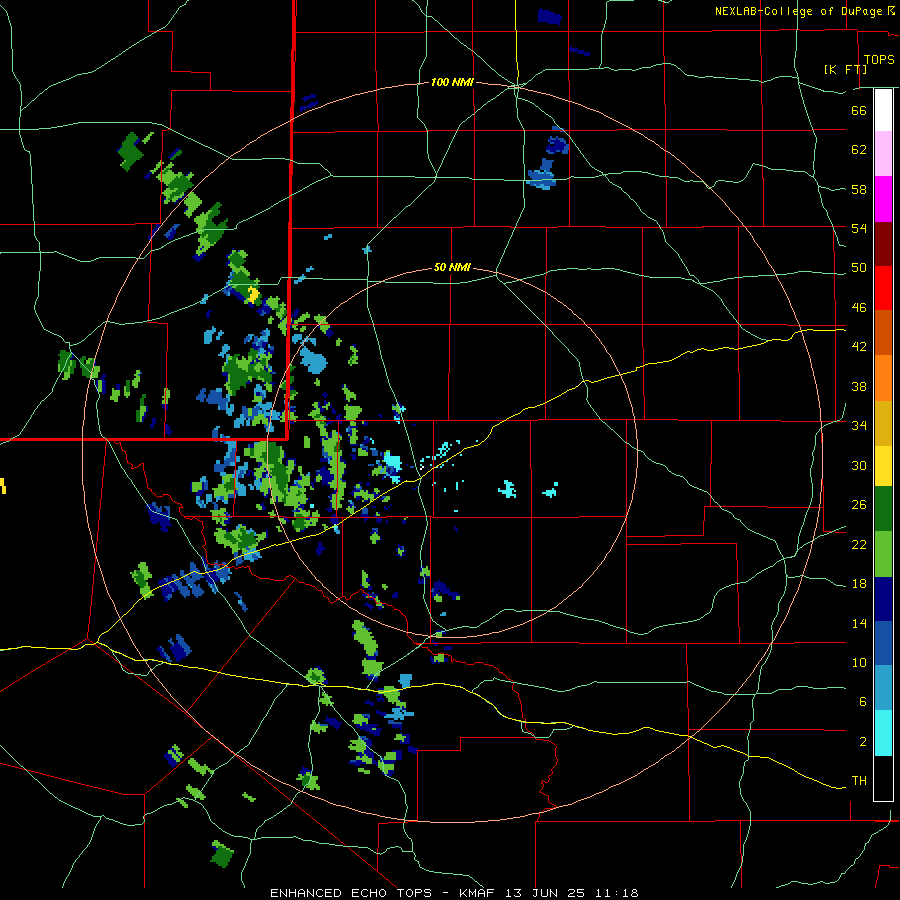This screenshot has width=900, height=900.
Task: Click the black TH swatch at legend bottom
Action: pos(883,778)
